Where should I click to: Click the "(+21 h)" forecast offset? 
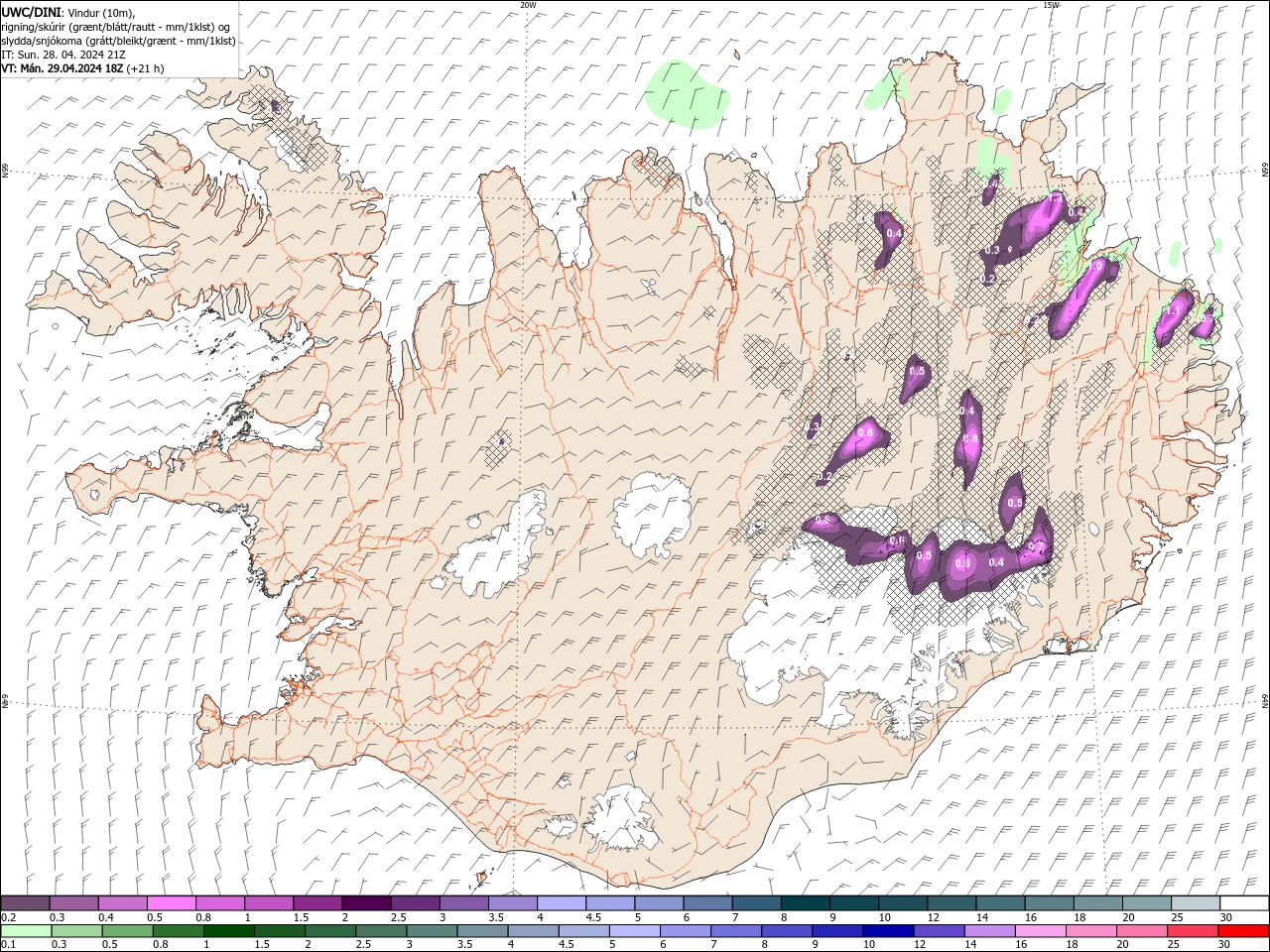click(145, 68)
